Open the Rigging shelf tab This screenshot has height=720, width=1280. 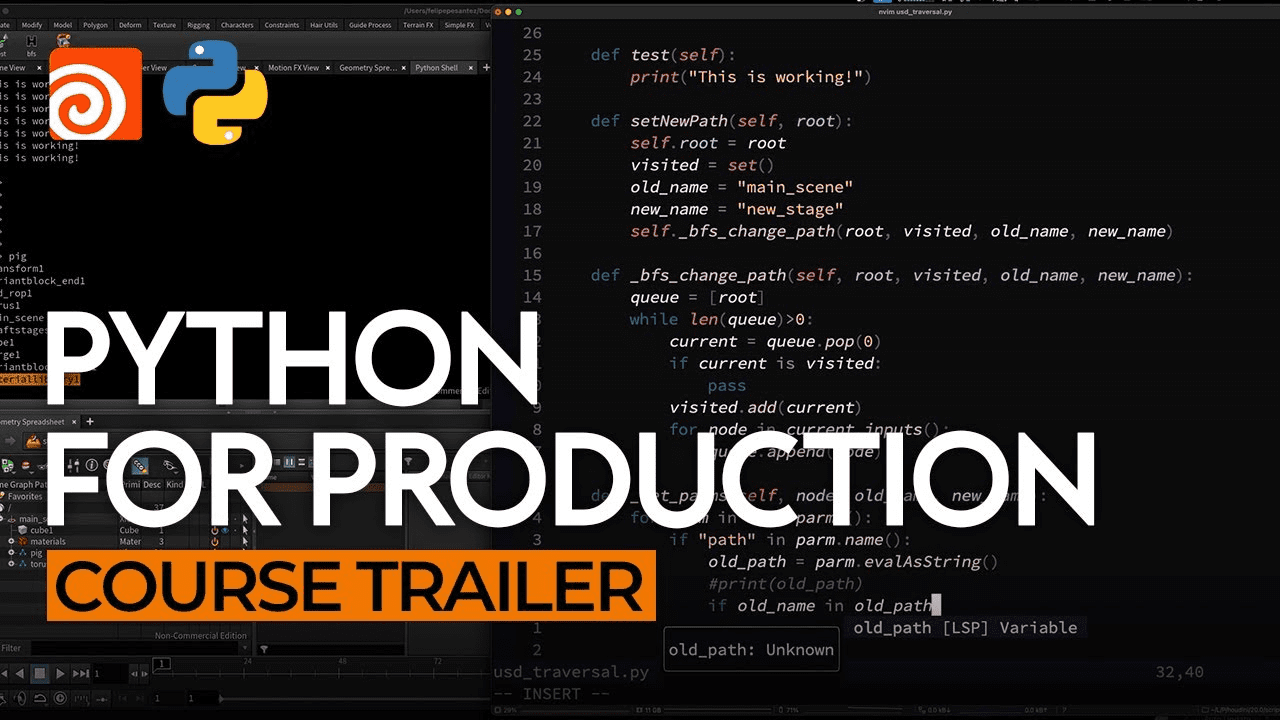pos(198,26)
